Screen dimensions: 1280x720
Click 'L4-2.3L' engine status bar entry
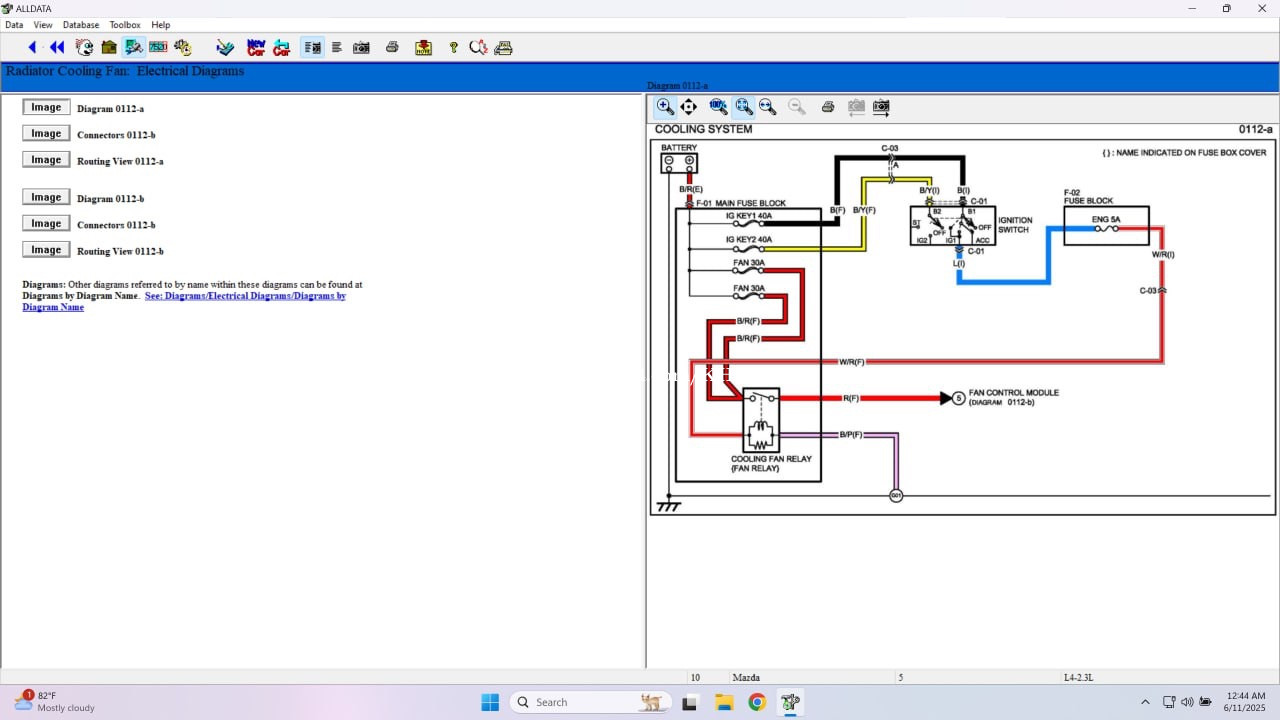(1078, 677)
